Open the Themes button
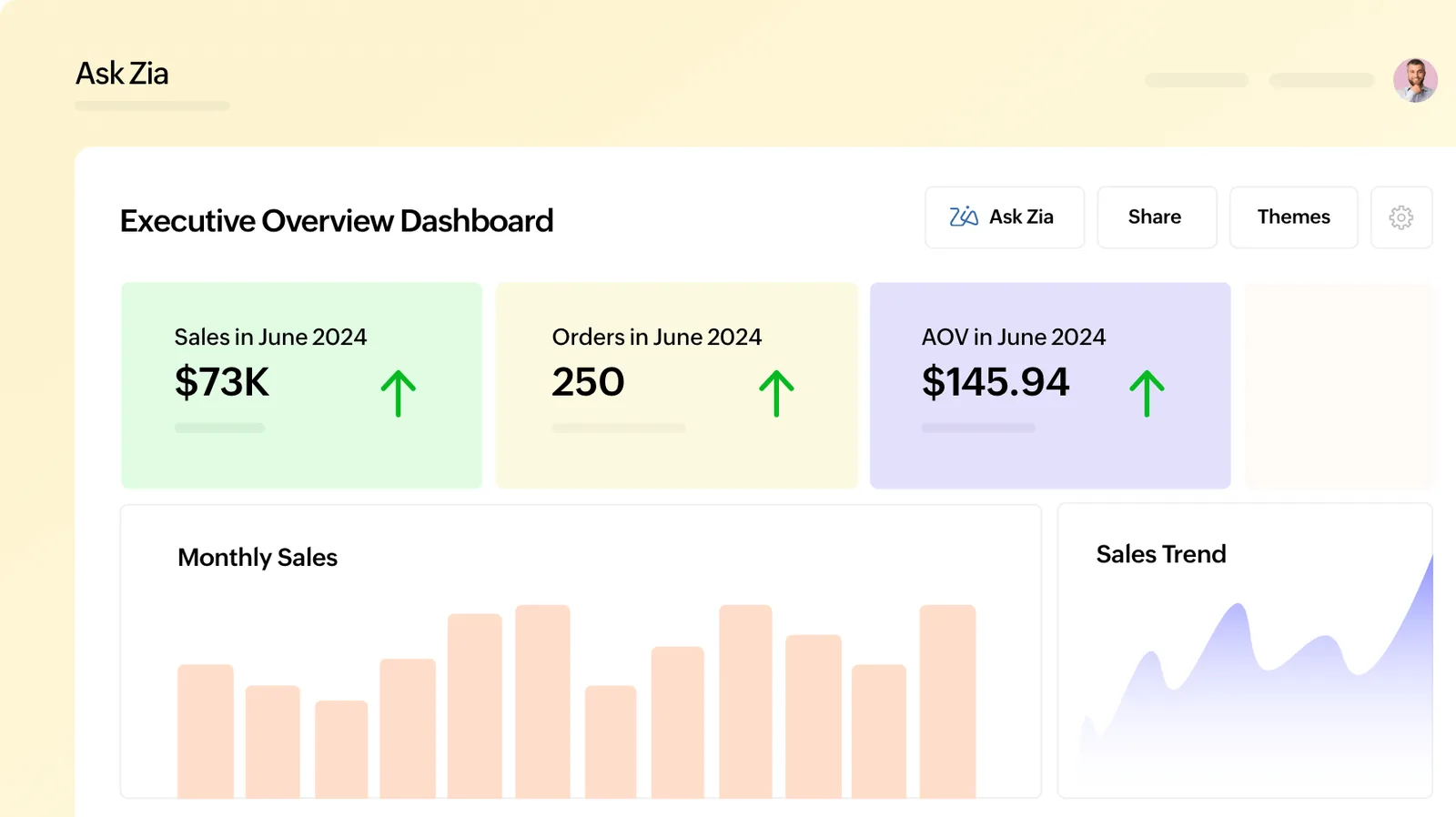 (x=1293, y=217)
